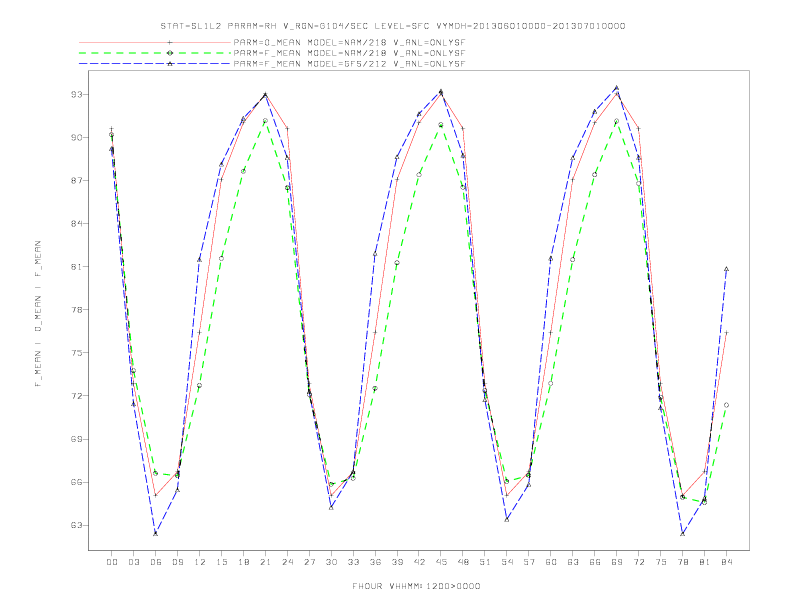Click x-axis tick label 15
Screen dimensions: 792x612
tap(221, 562)
